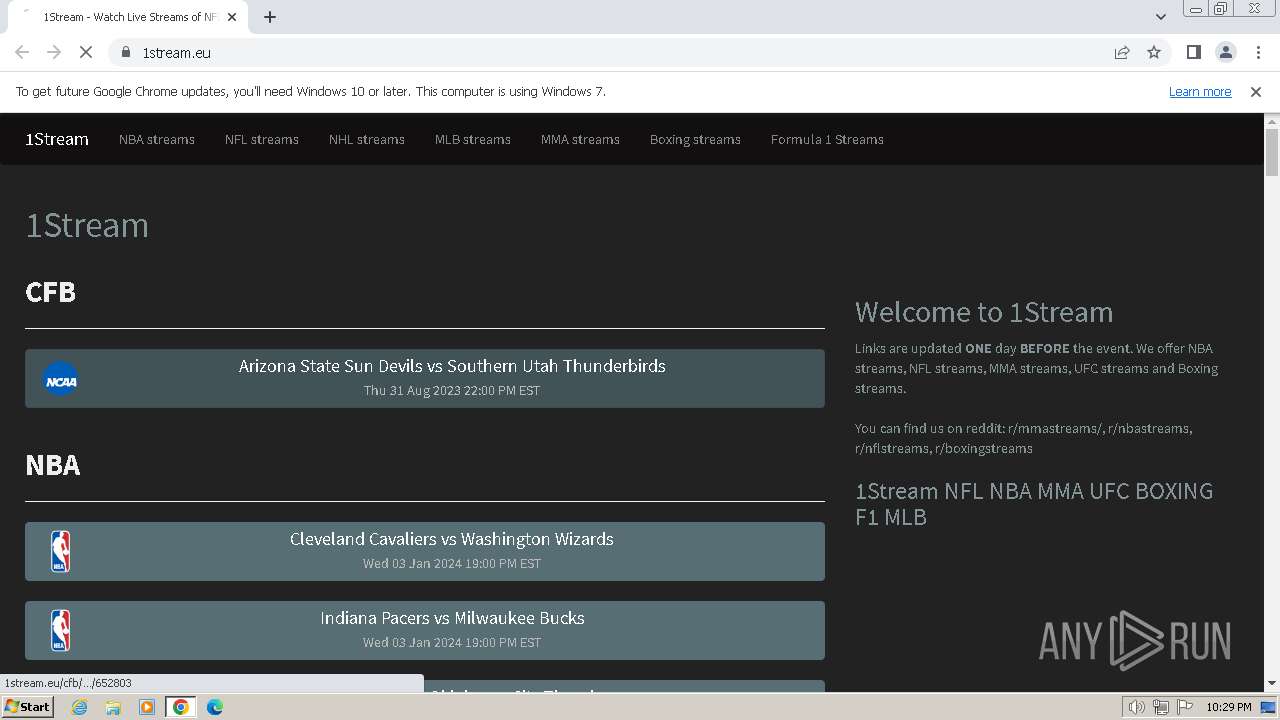The image size is (1280, 720).
Task: Launch Microsoft Edge from taskbar
Action: [214, 707]
